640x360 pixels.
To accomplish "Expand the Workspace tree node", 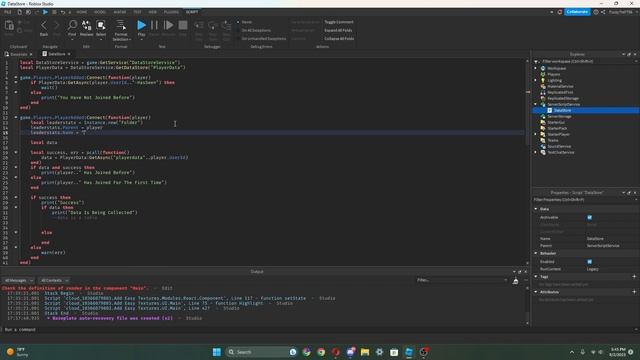I will coord(536,68).
